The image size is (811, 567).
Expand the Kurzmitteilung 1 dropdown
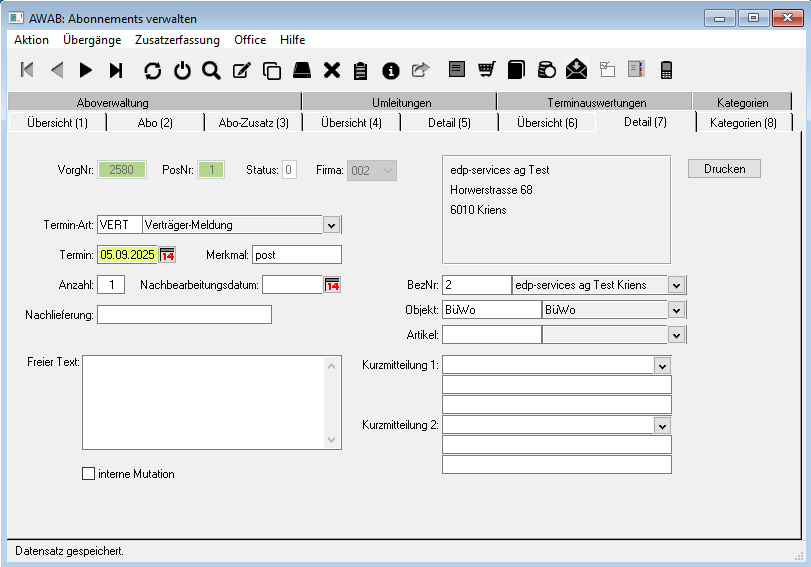pos(662,366)
